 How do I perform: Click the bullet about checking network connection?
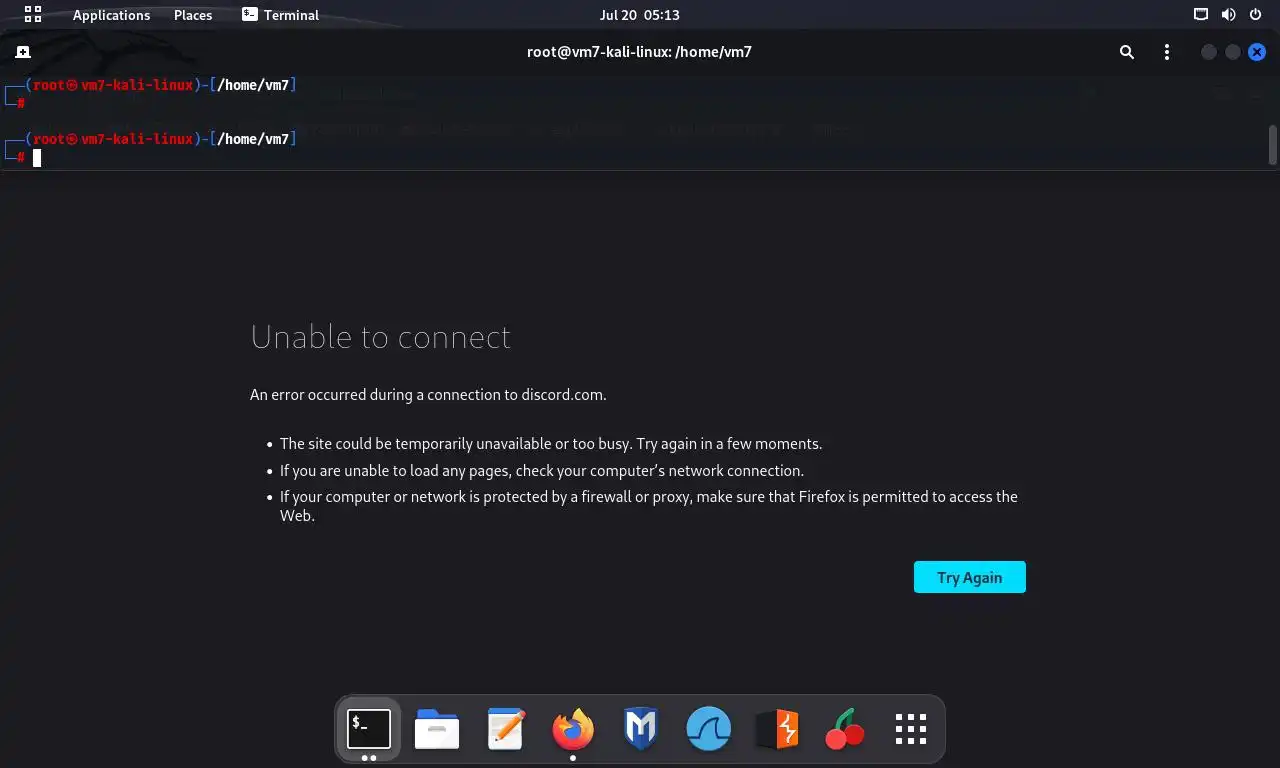[542, 470]
